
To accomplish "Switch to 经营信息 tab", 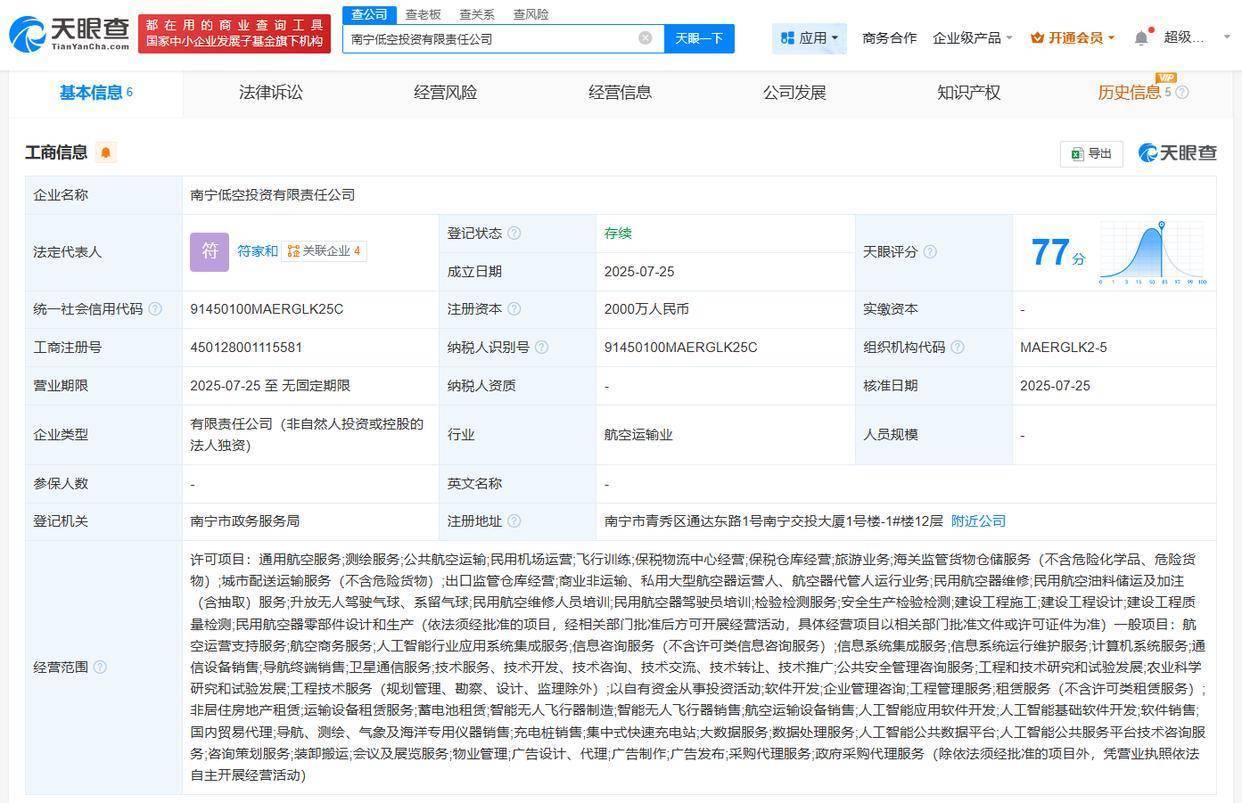I will 620,92.
